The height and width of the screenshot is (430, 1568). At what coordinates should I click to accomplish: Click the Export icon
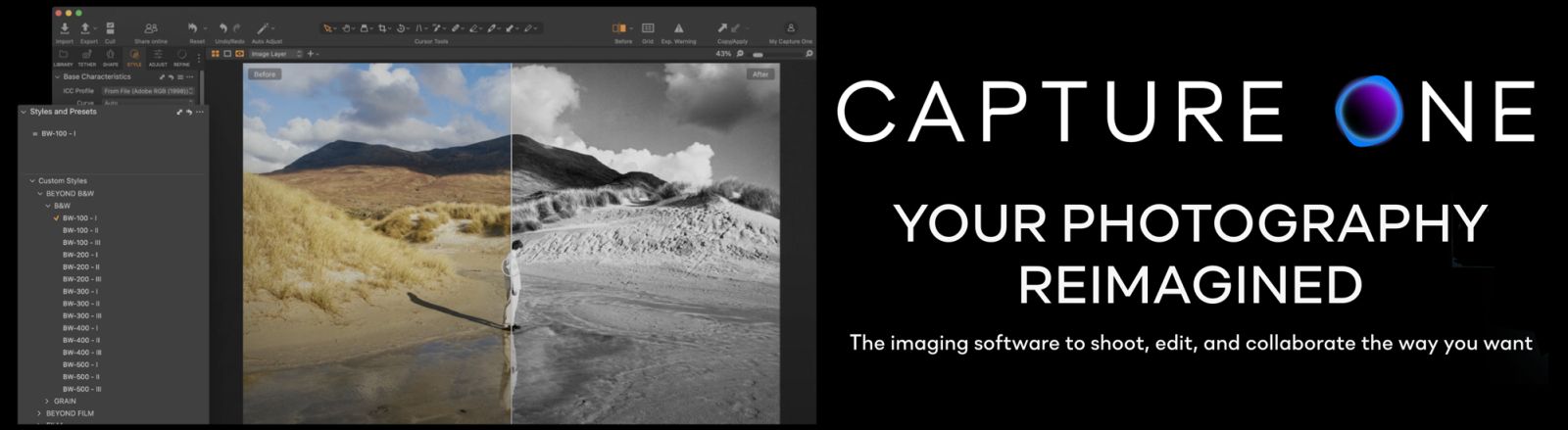coord(86,28)
